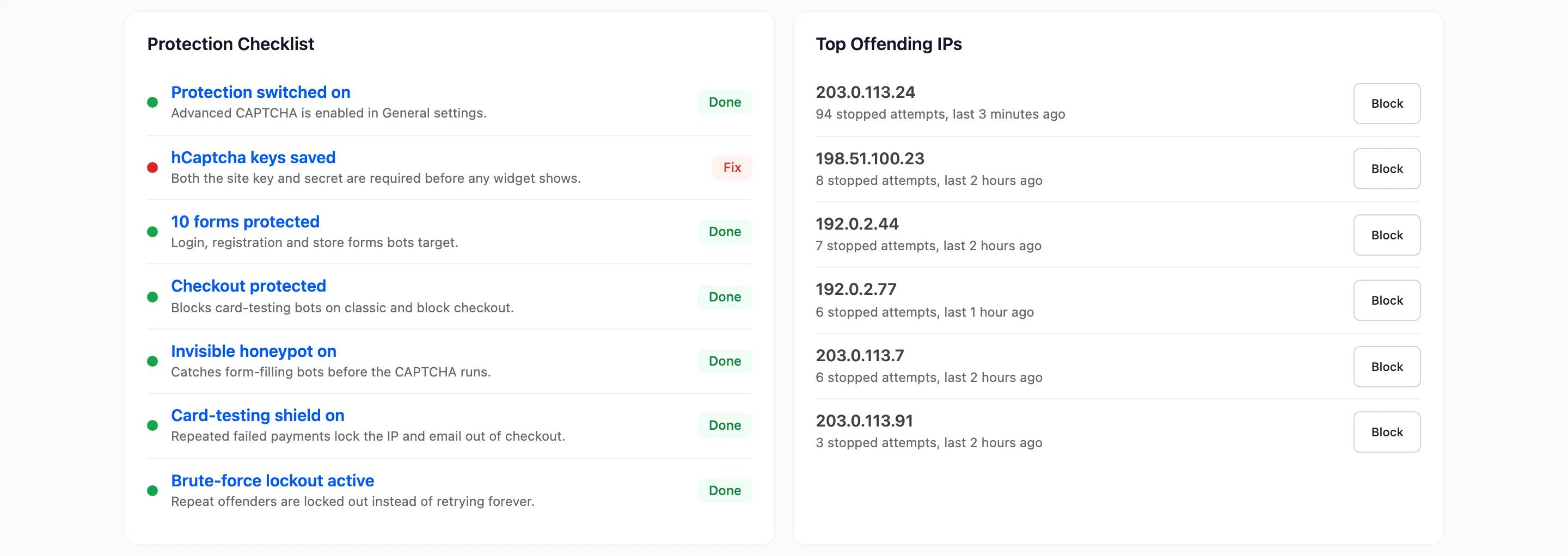Click Done badge for Brute-force lockout active
The width and height of the screenshot is (1568, 556).
pos(725,490)
